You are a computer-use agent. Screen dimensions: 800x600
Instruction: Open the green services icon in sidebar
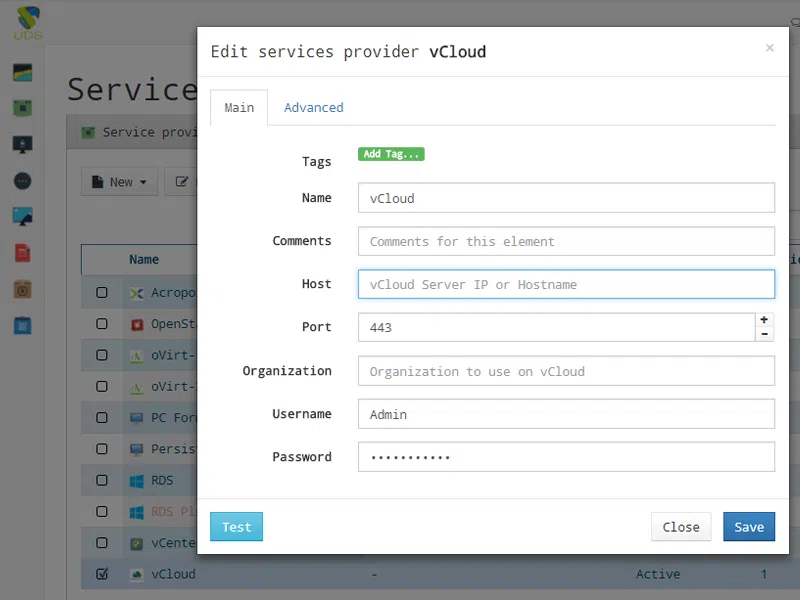tap(22, 108)
